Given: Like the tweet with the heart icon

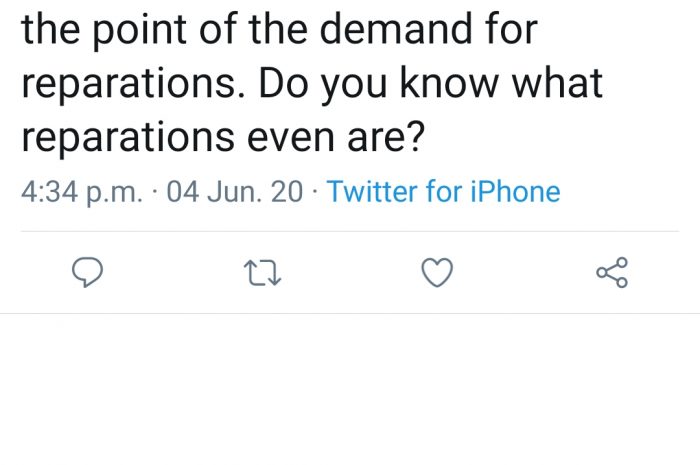Looking at the screenshot, I should point(437,272).
